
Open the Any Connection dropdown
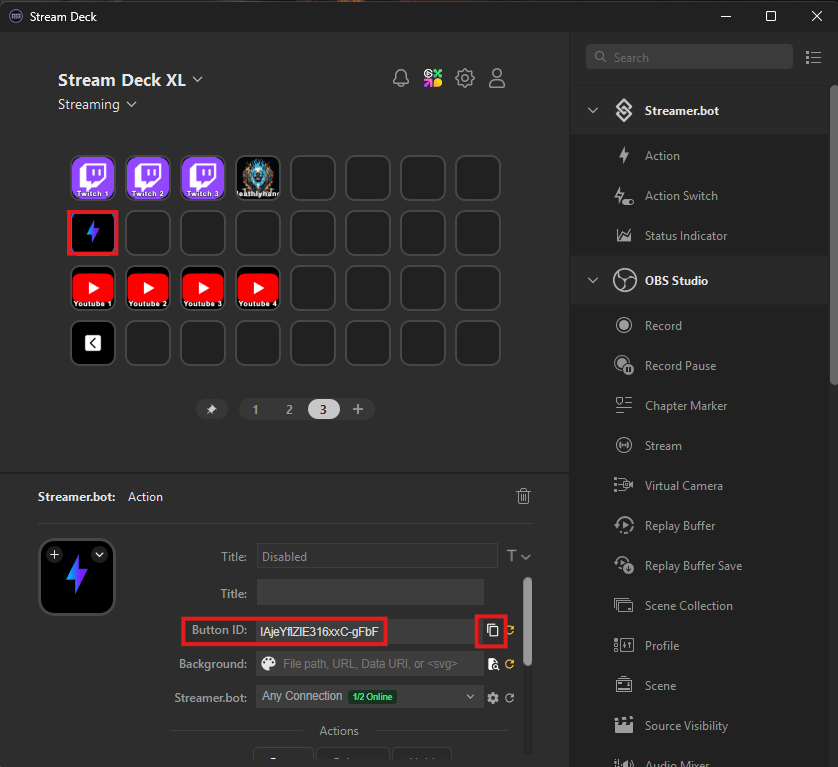pos(370,696)
